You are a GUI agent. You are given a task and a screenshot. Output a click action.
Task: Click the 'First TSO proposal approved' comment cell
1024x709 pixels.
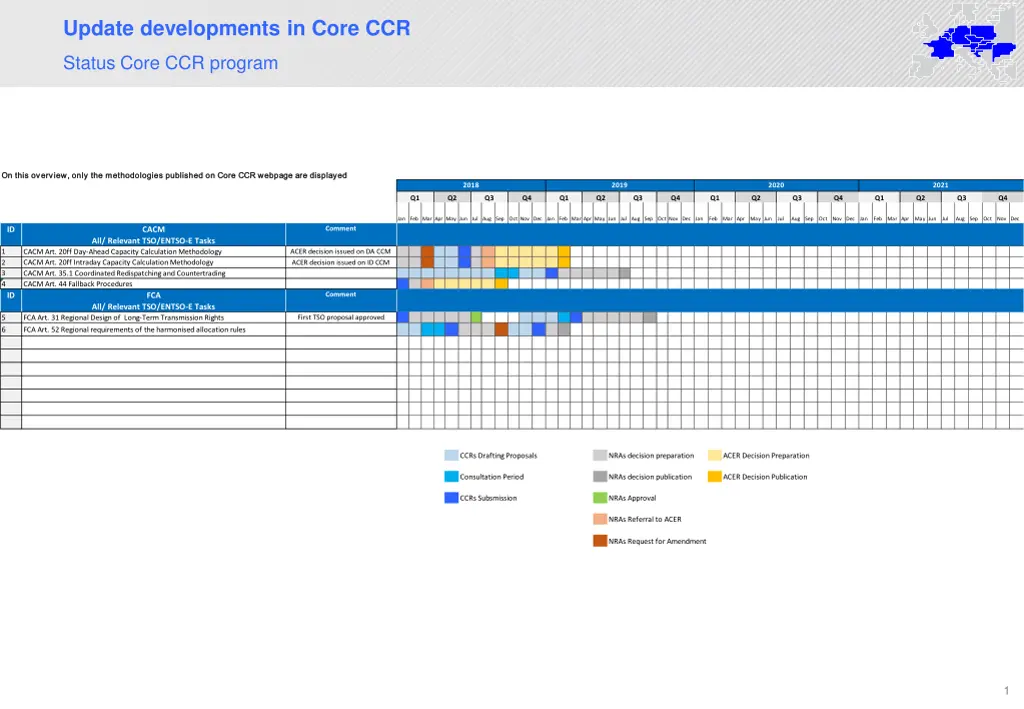[x=341, y=317]
